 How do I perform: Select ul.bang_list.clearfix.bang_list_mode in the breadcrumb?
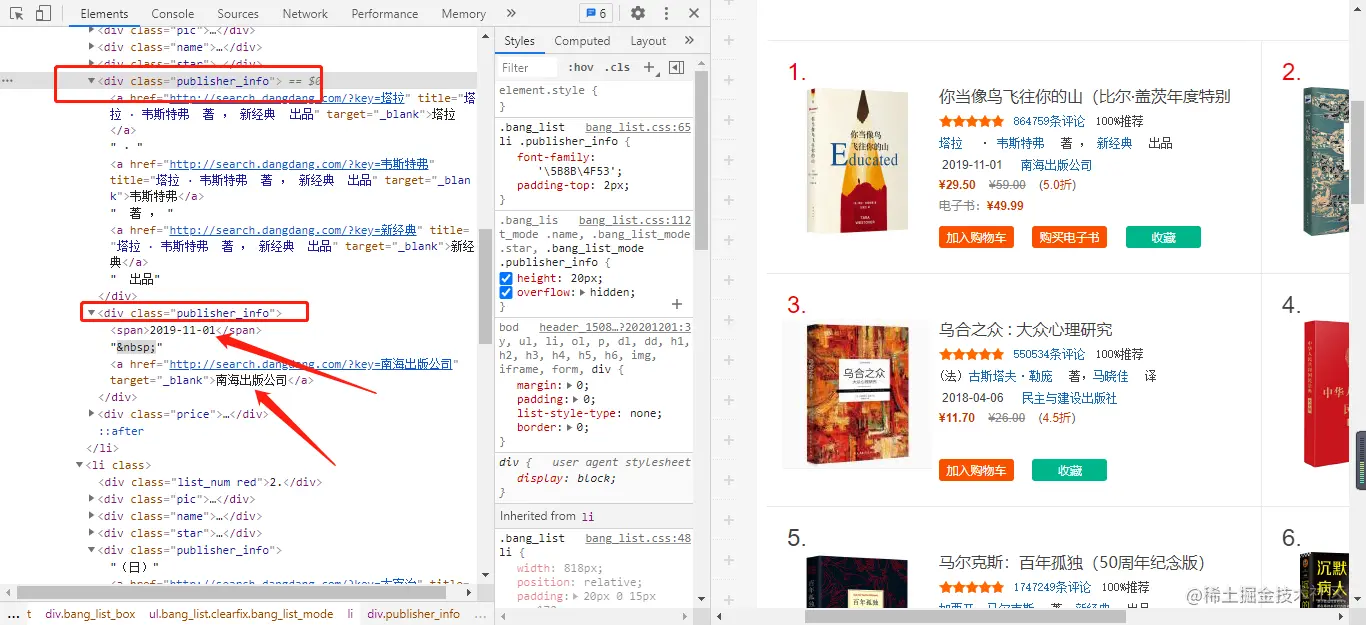click(241, 614)
